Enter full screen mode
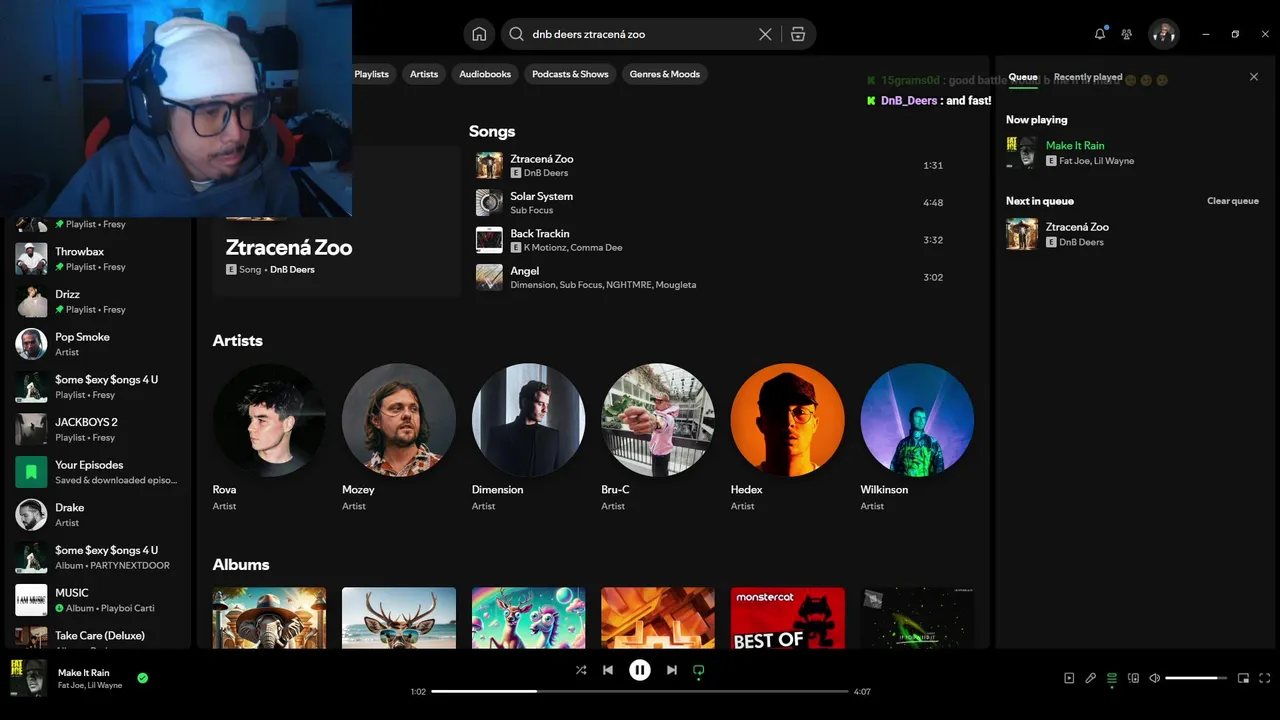Screen dimensions: 1280x720 pyautogui.click(x=1264, y=678)
